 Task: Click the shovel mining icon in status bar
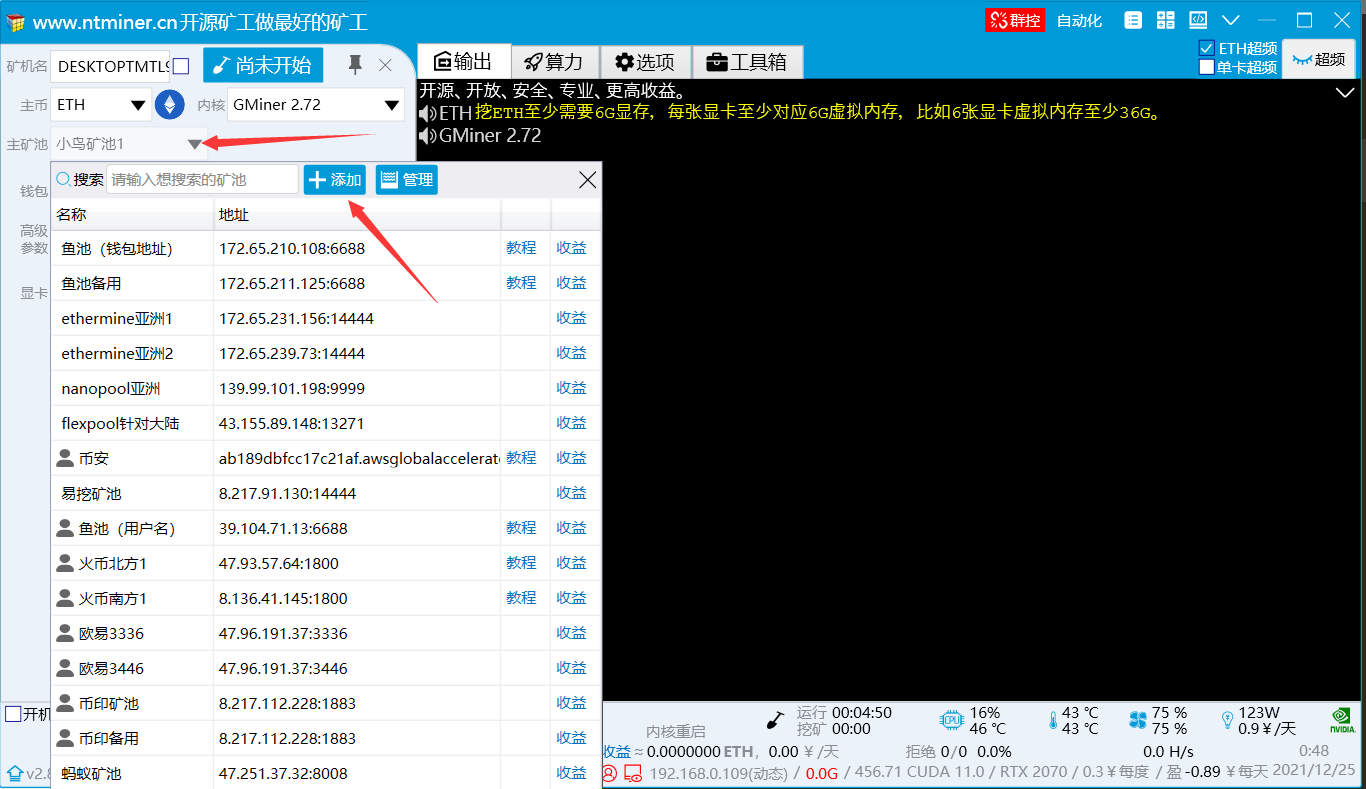[775, 720]
